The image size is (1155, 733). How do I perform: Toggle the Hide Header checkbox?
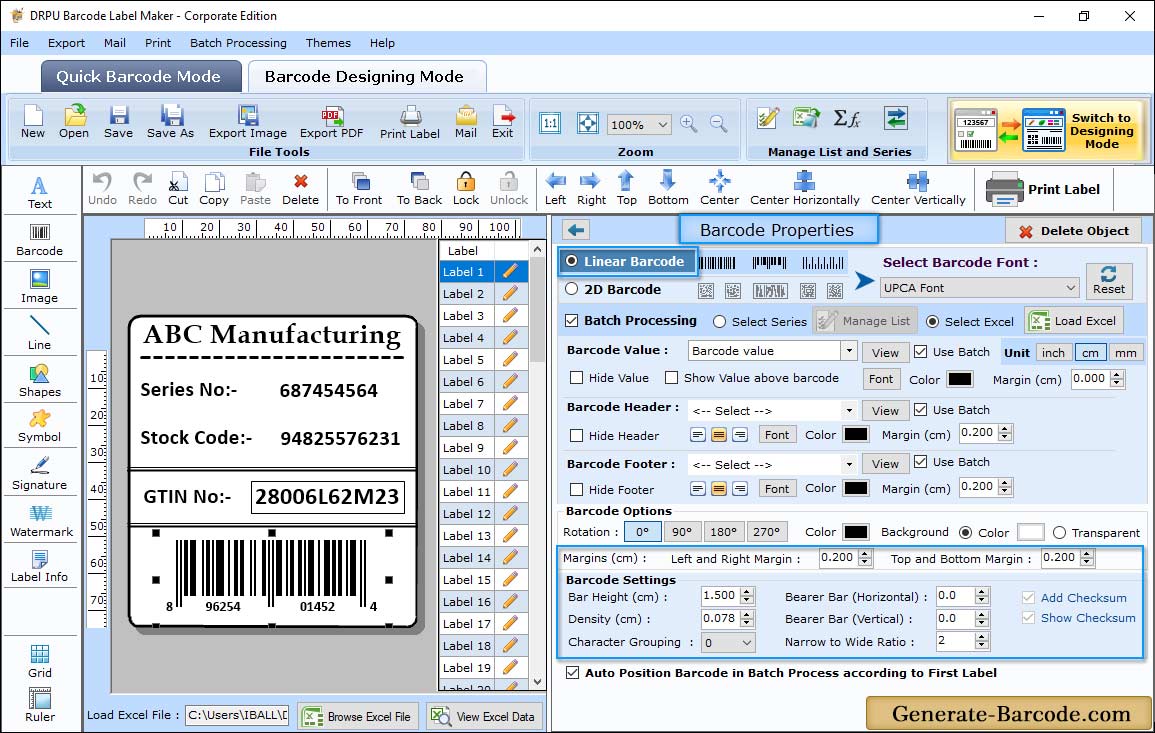click(577, 436)
